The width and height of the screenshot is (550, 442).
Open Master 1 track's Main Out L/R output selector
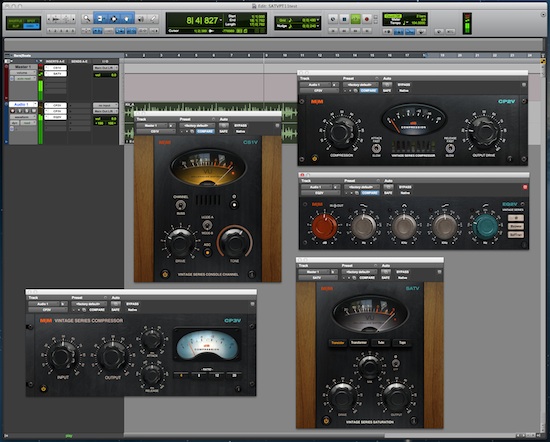105,68
